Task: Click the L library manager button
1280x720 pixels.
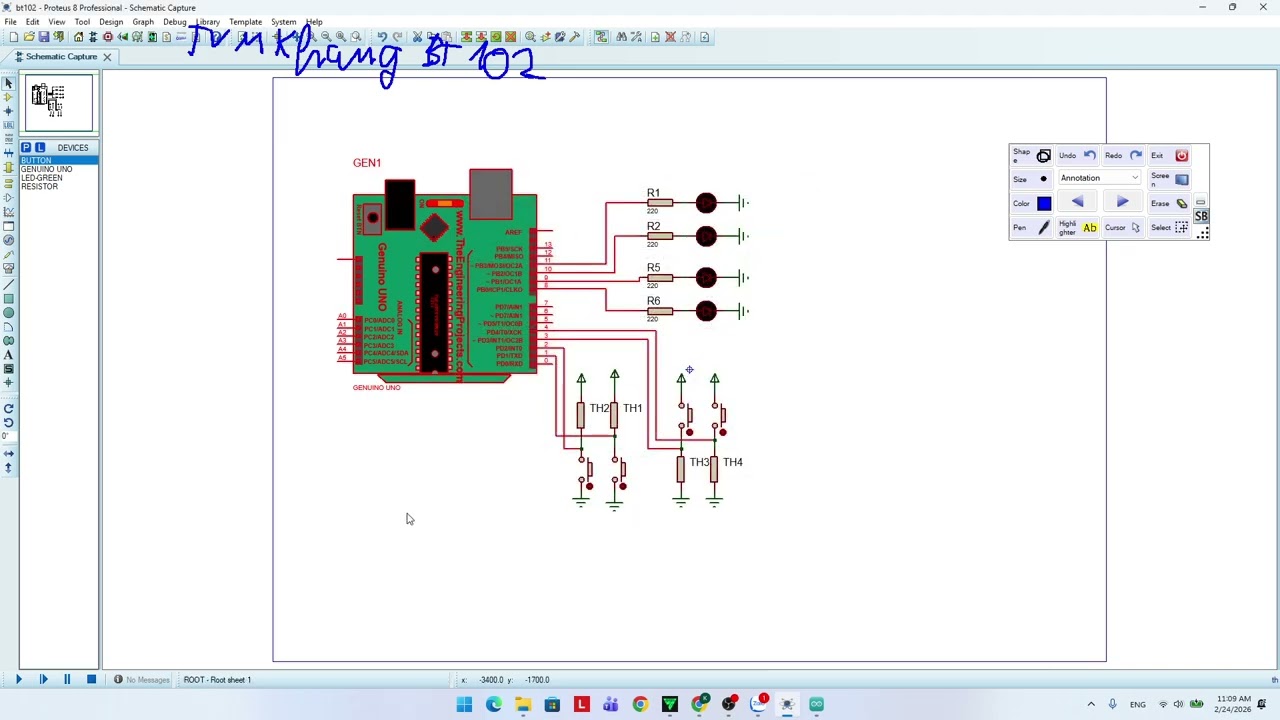Action: click(x=40, y=148)
